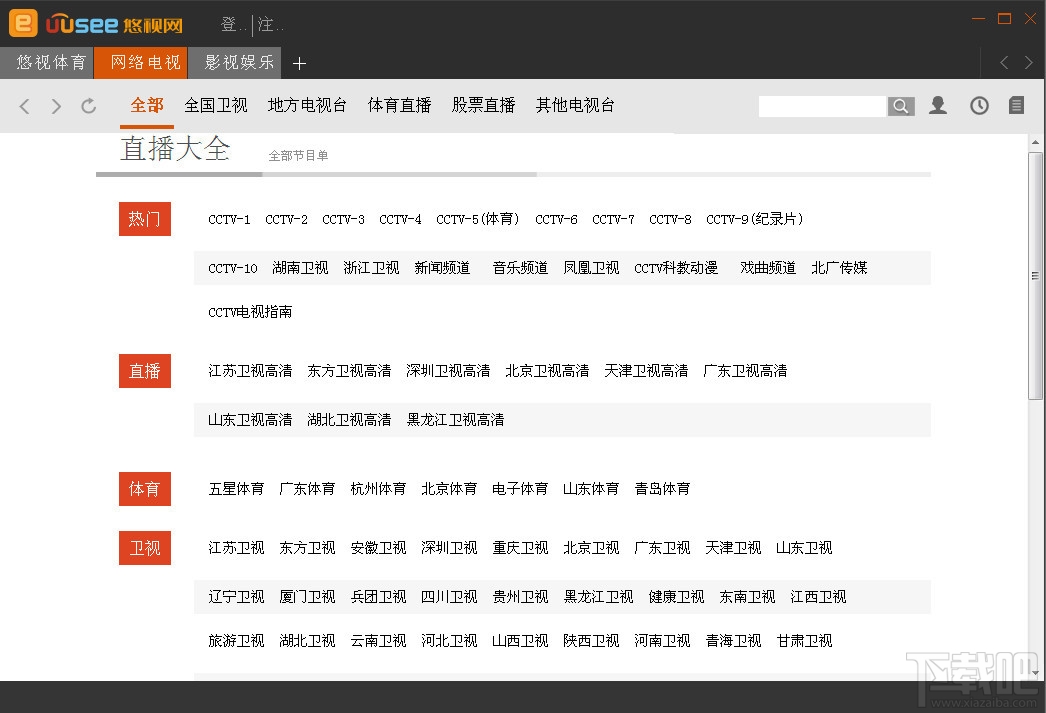
Task: Open the CCTV-5(体育) channel
Action: pyautogui.click(x=478, y=219)
